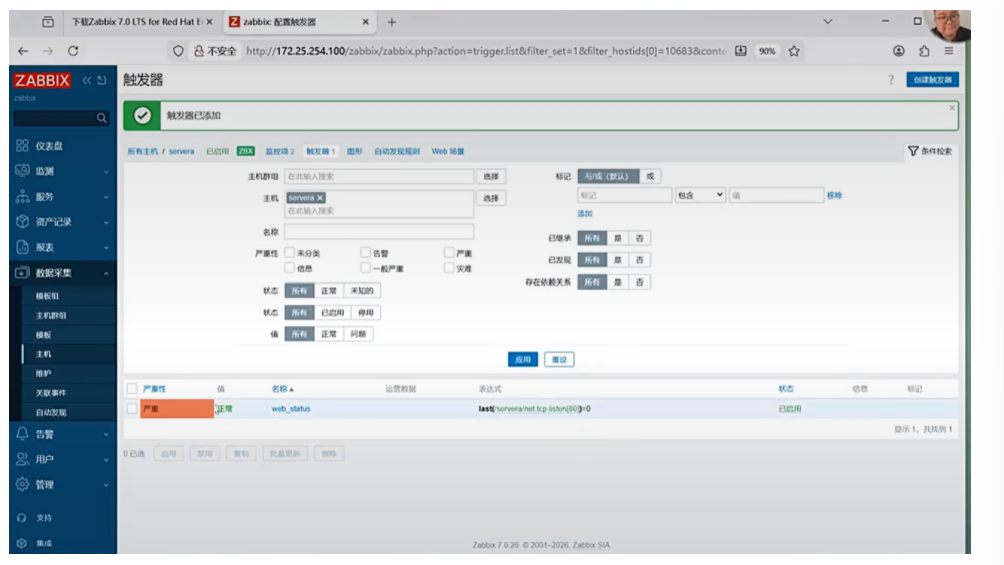1004x565 pixels.
Task: Switch to the 图形 tab
Action: click(x=354, y=151)
